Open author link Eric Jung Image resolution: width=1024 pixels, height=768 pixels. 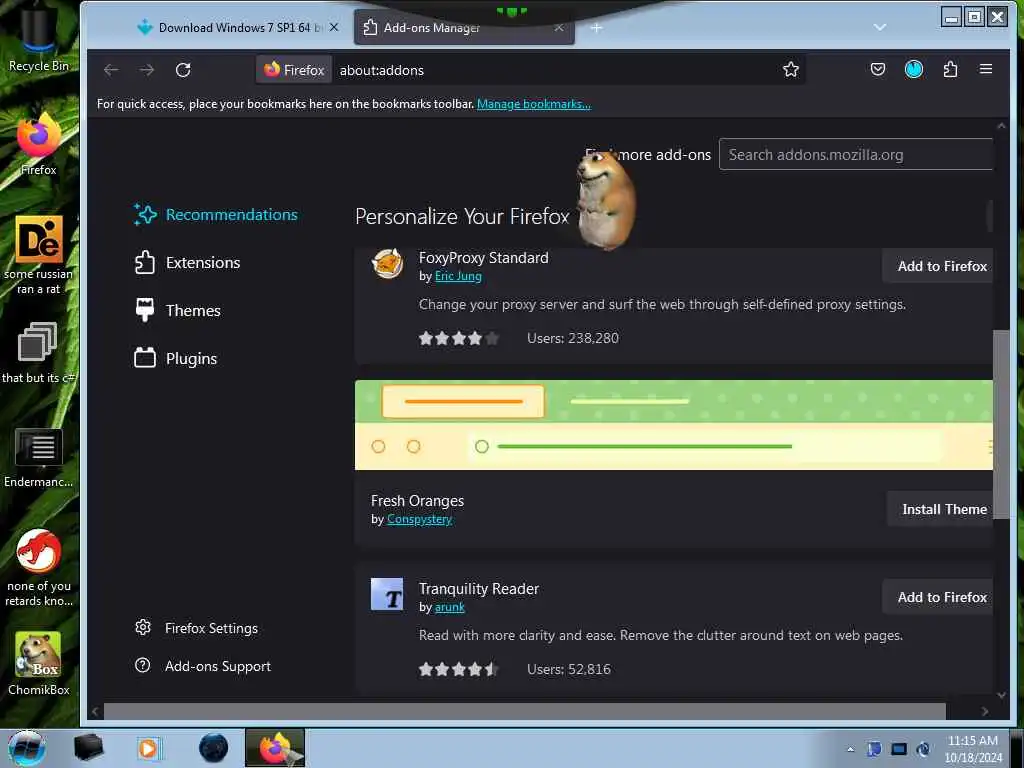click(x=458, y=276)
